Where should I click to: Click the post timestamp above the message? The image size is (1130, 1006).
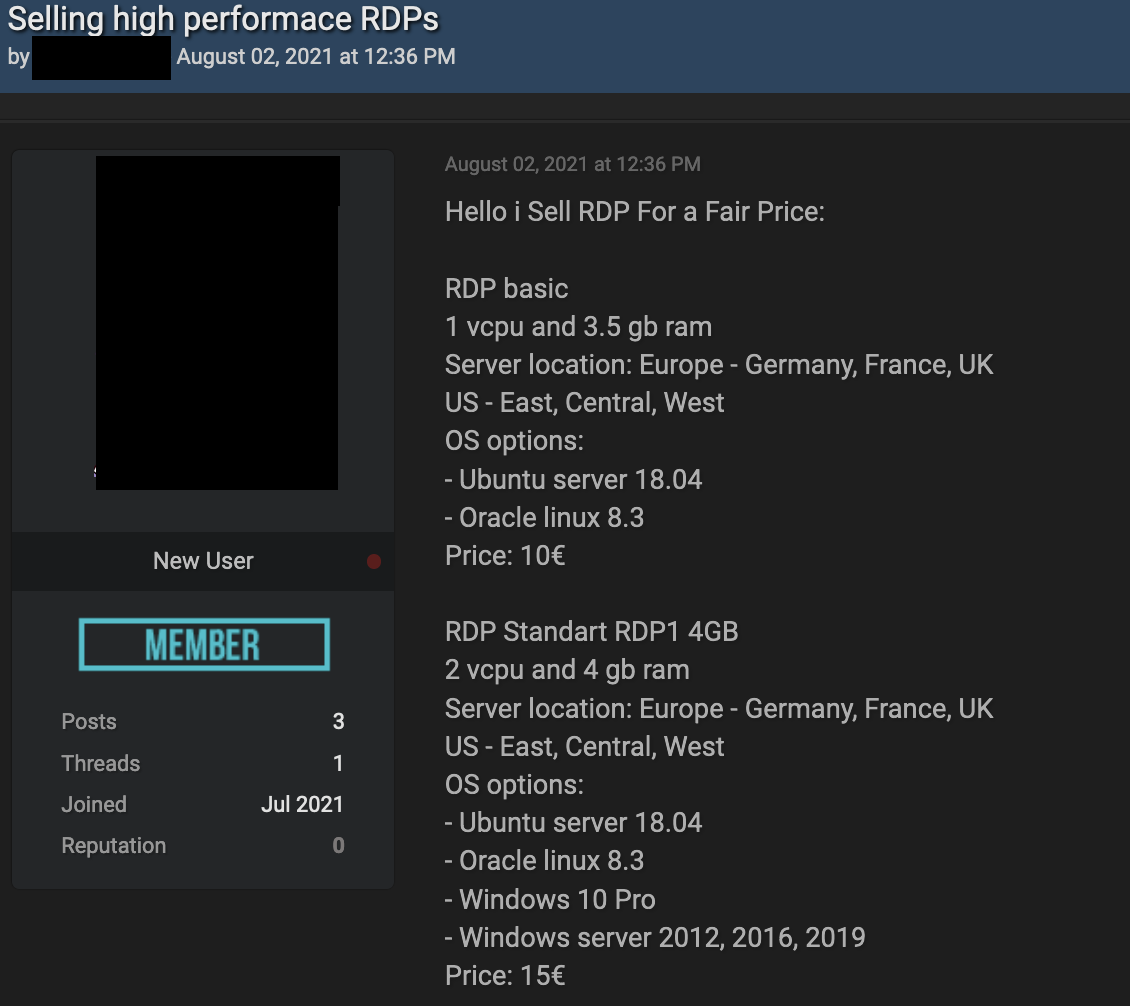[x=572, y=164]
